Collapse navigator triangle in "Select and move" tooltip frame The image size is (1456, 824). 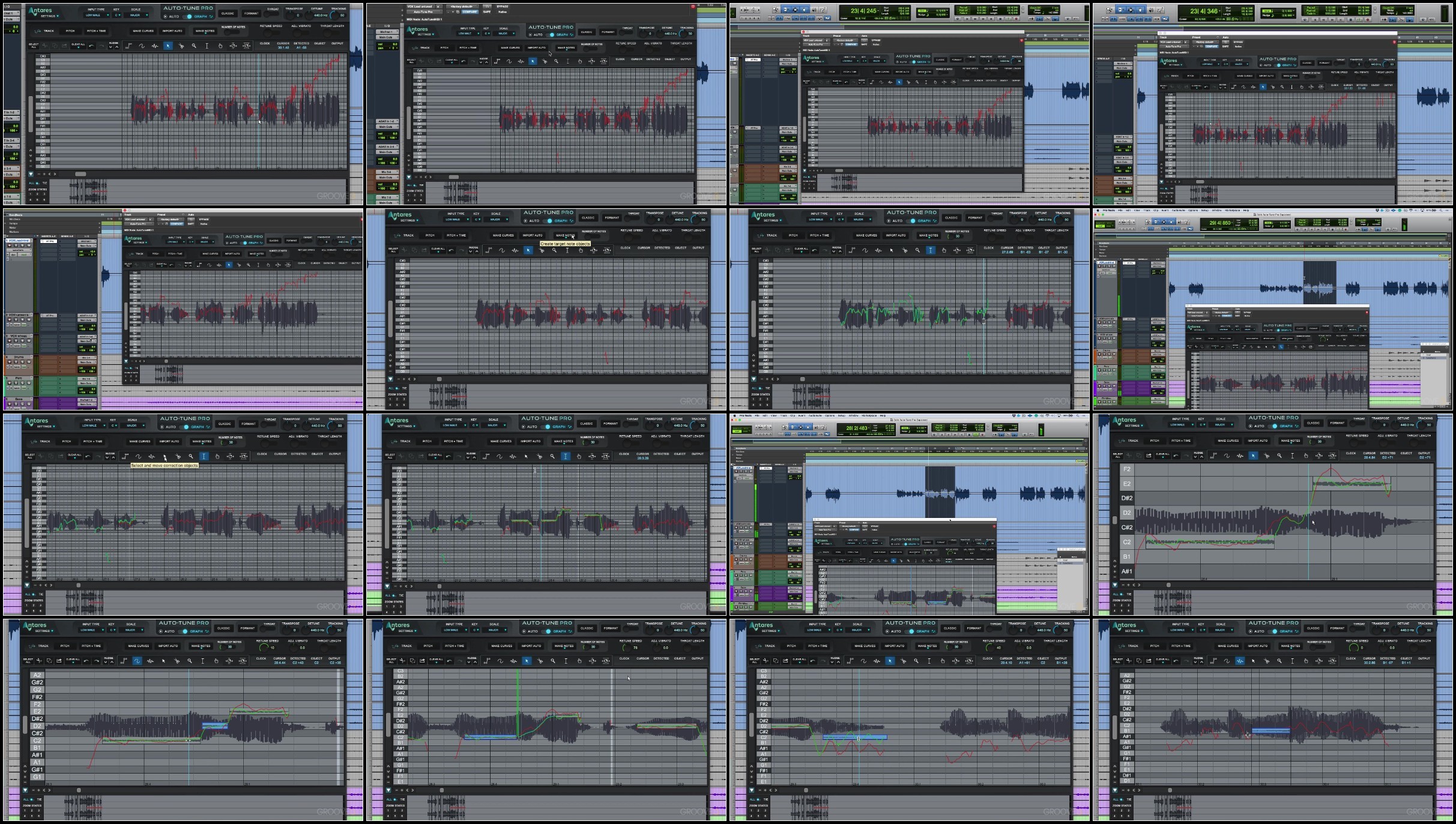pos(27,585)
